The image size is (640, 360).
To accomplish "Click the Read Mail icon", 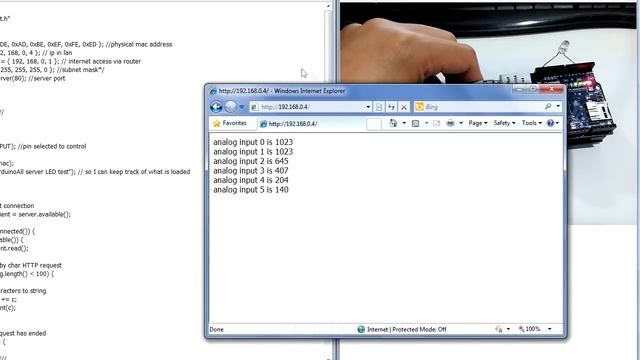I will [x=436, y=123].
